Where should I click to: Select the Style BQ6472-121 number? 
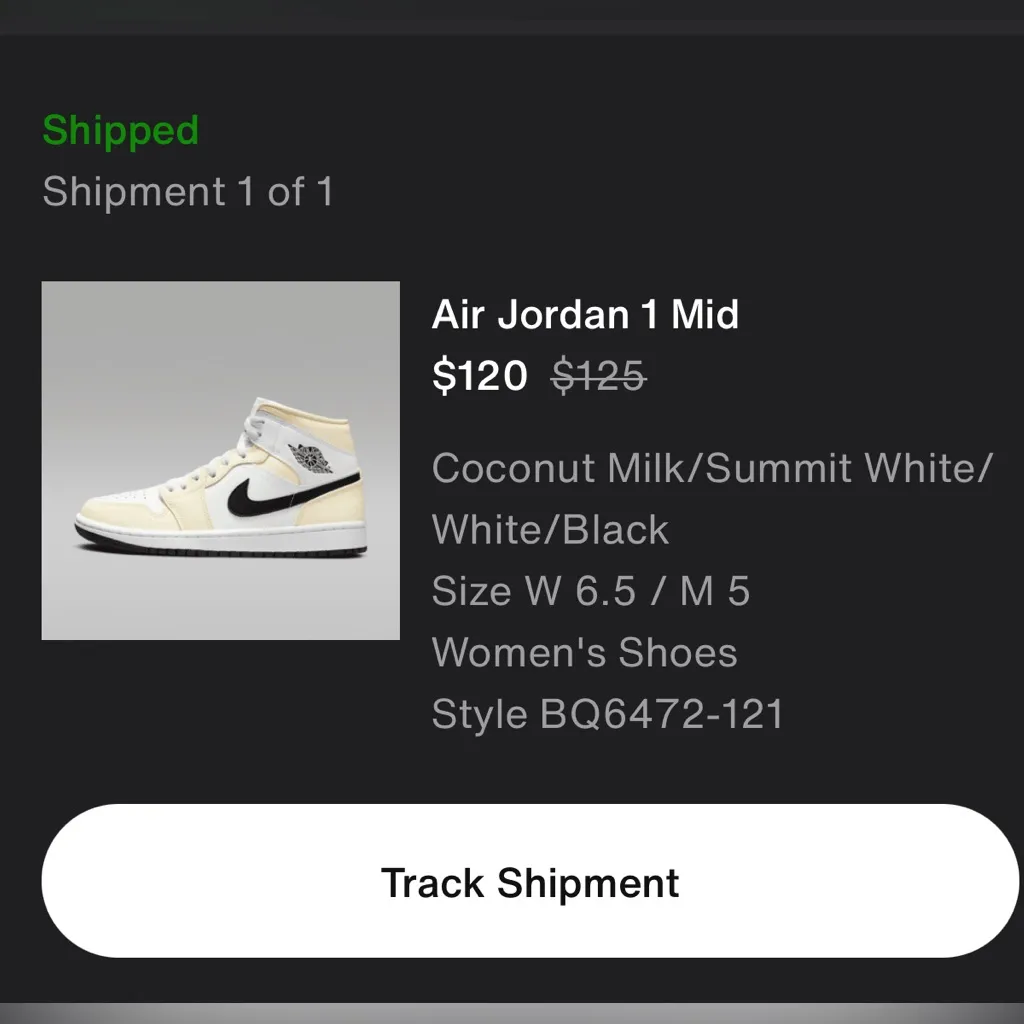[x=607, y=714]
